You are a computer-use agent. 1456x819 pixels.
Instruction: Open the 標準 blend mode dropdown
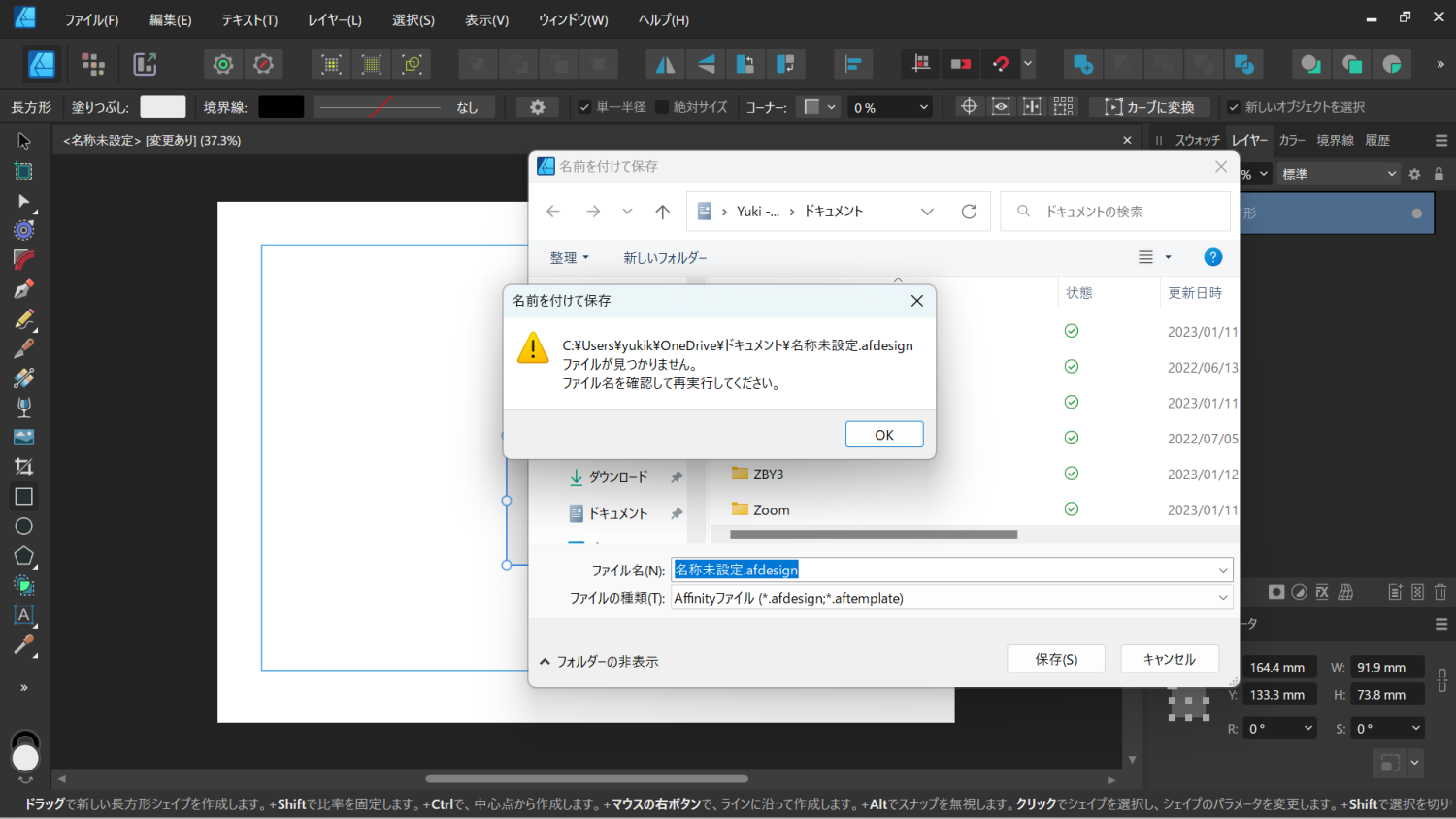pyautogui.click(x=1338, y=173)
